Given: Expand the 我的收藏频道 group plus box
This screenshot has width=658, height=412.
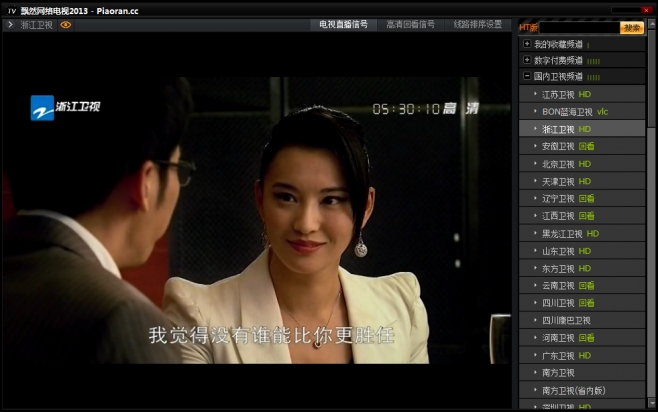Looking at the screenshot, I should 527,44.
